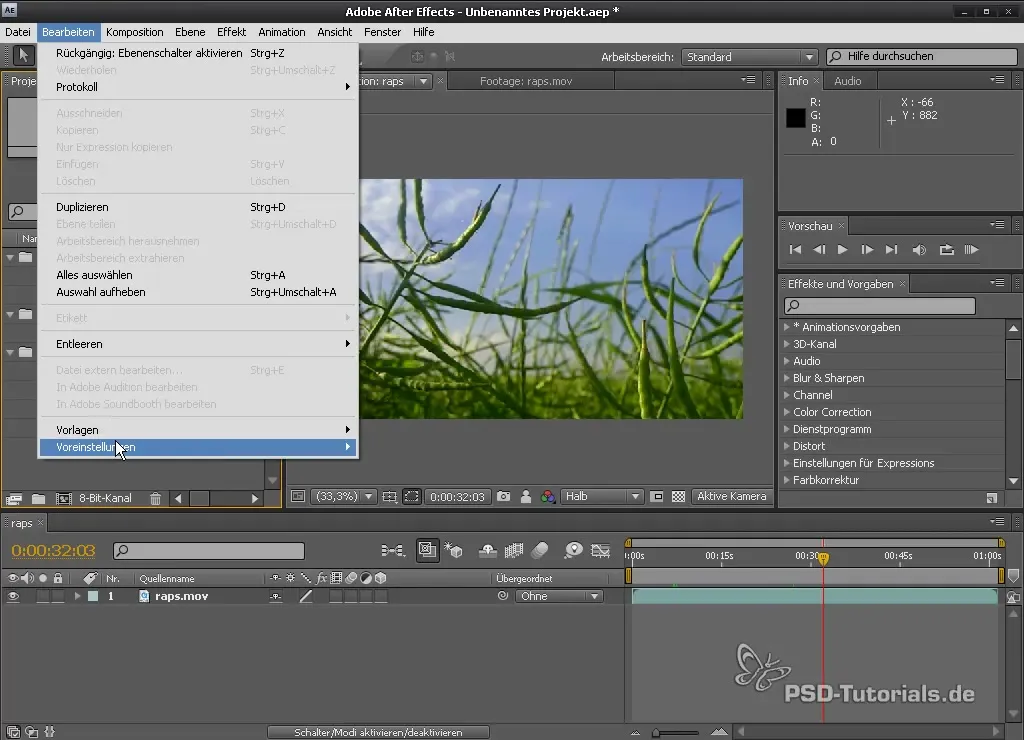This screenshot has height=740, width=1024.
Task: Delete selected project items trash icon
Action: (x=155, y=498)
